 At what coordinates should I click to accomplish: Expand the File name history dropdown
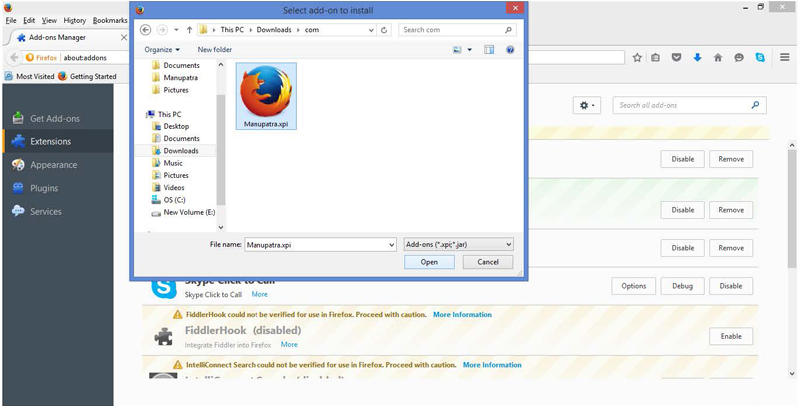391,245
